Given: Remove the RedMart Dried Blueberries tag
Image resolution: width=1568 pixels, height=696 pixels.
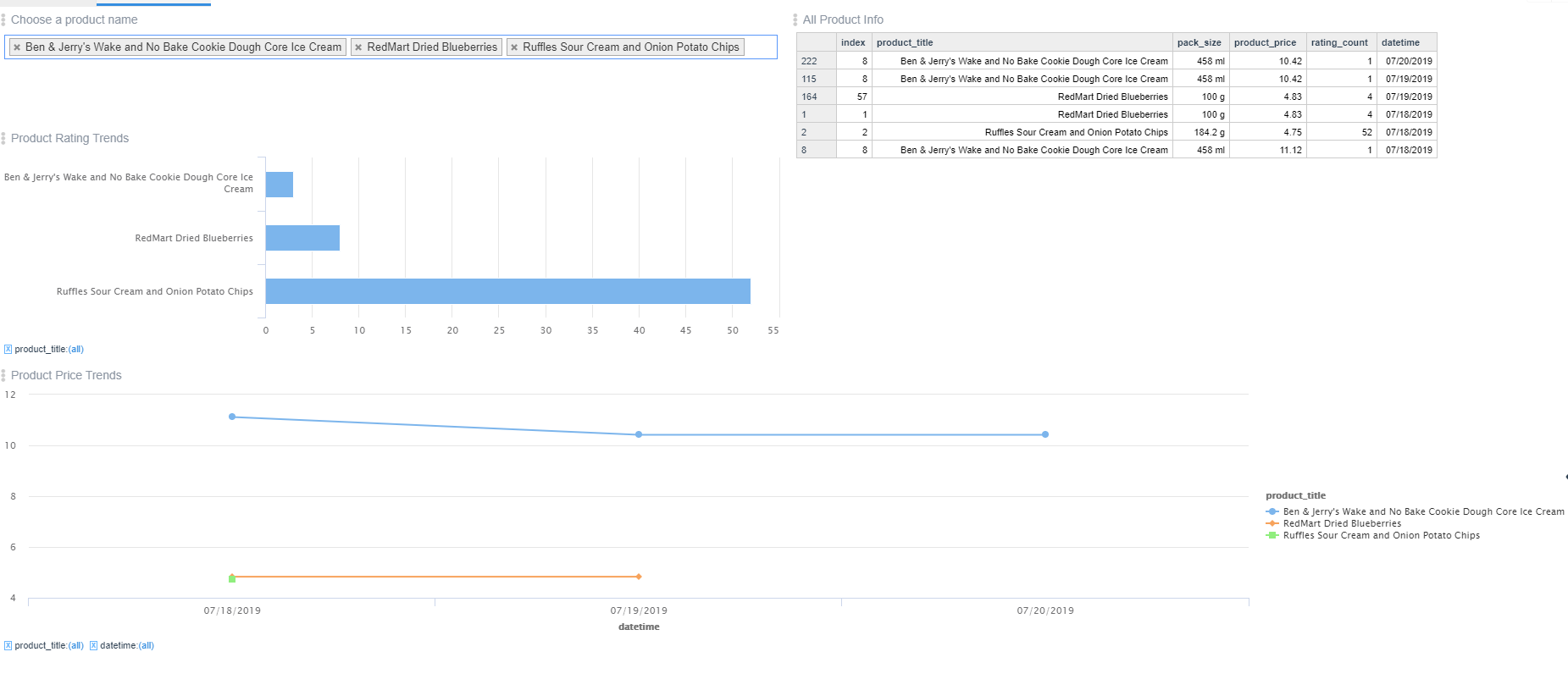Looking at the screenshot, I should click(x=358, y=47).
